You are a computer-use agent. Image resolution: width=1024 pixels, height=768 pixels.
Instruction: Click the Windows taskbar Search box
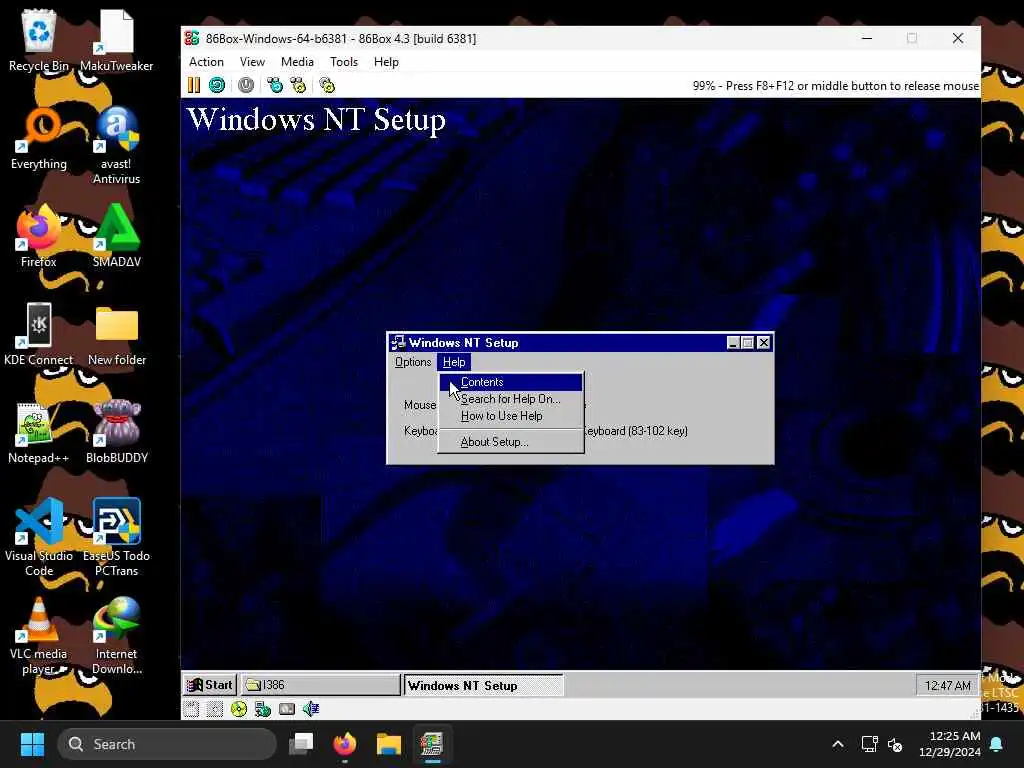[167, 744]
